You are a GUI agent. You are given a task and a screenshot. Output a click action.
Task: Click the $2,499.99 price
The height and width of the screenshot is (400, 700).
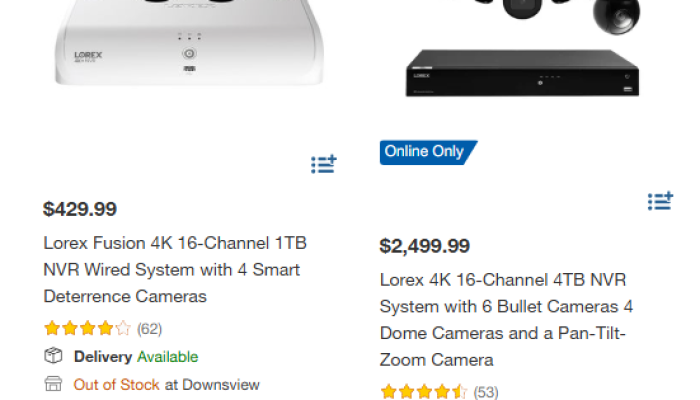(x=425, y=246)
